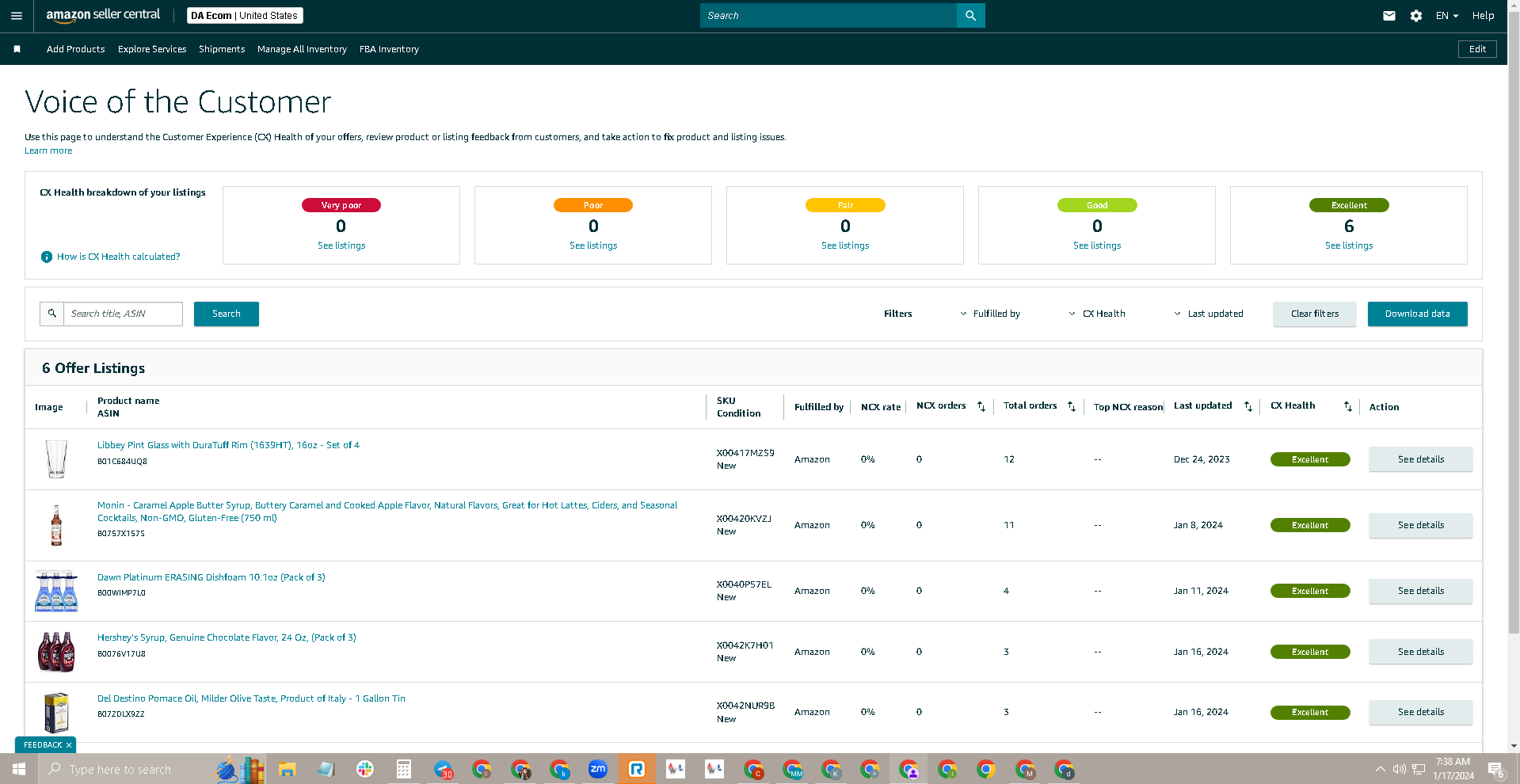
Task: Open the settings gear icon
Action: [1416, 16]
